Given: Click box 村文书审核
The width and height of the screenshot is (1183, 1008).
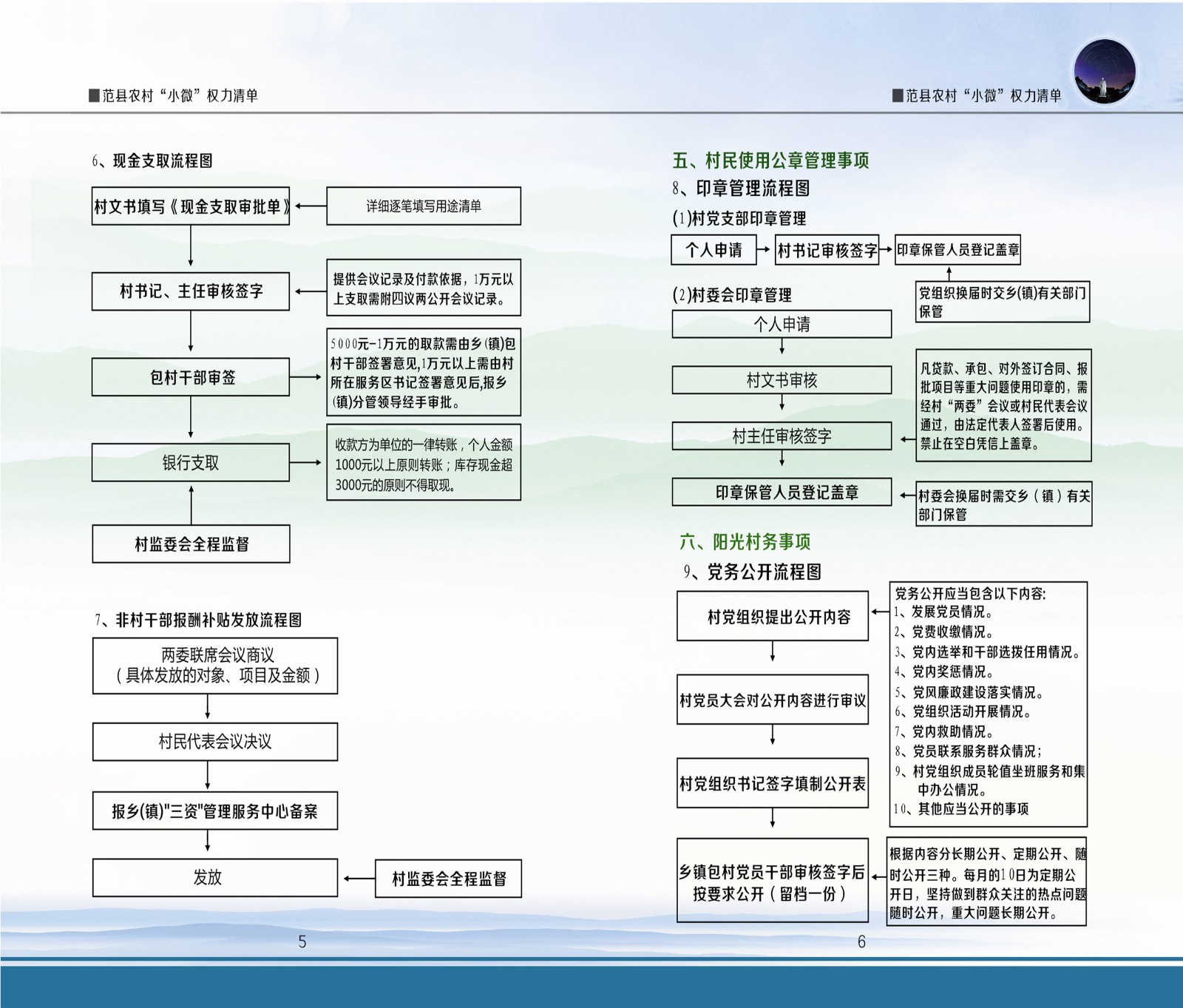Looking at the screenshot, I should [x=782, y=380].
